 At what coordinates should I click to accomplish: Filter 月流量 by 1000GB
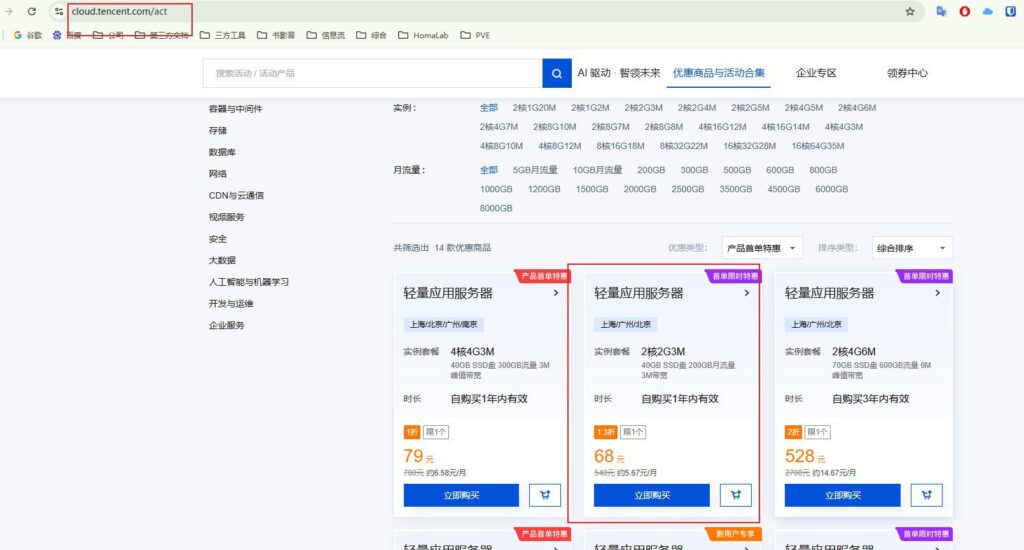pyautogui.click(x=496, y=189)
